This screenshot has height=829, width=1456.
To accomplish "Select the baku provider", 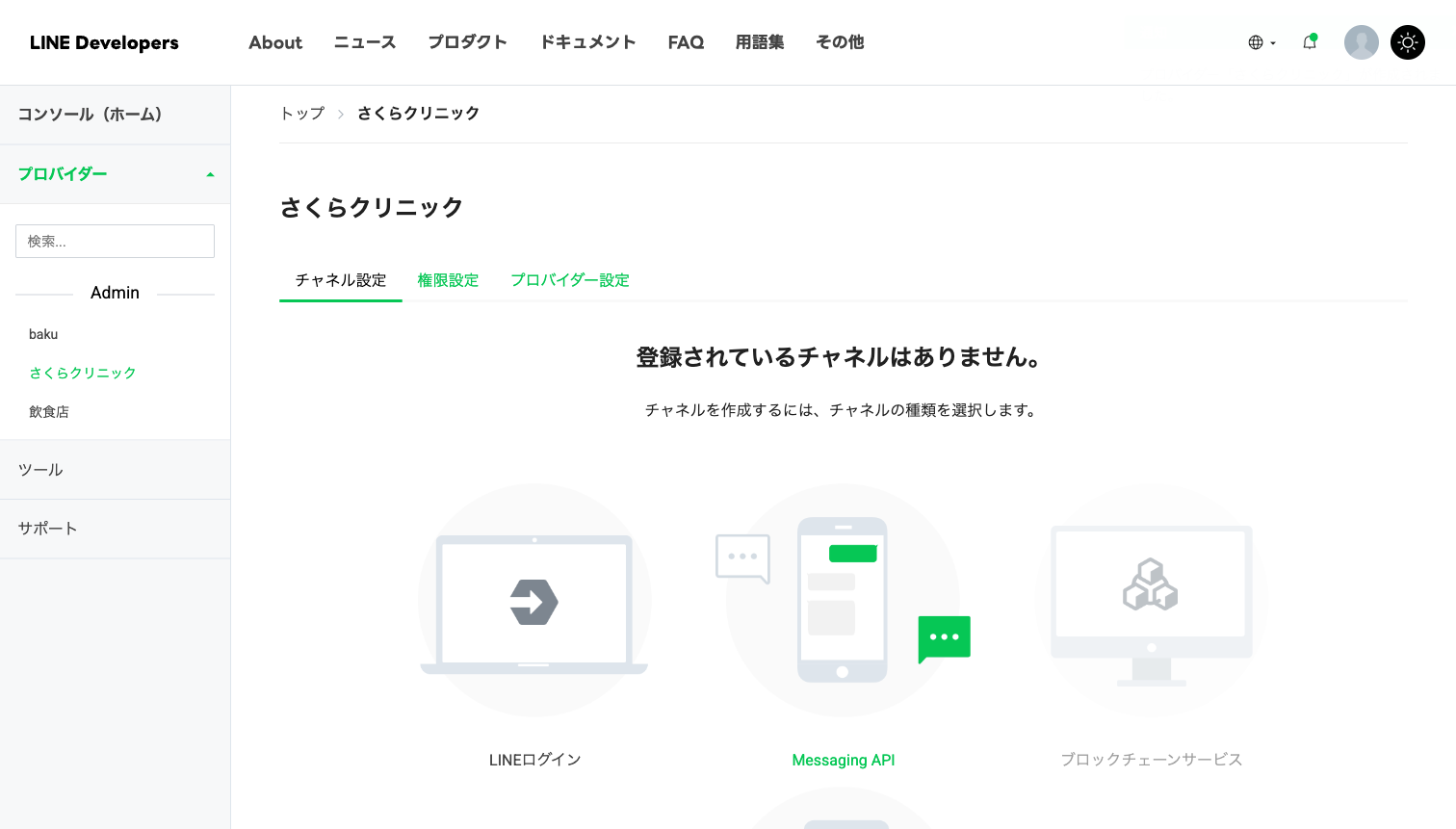I will click(x=43, y=334).
